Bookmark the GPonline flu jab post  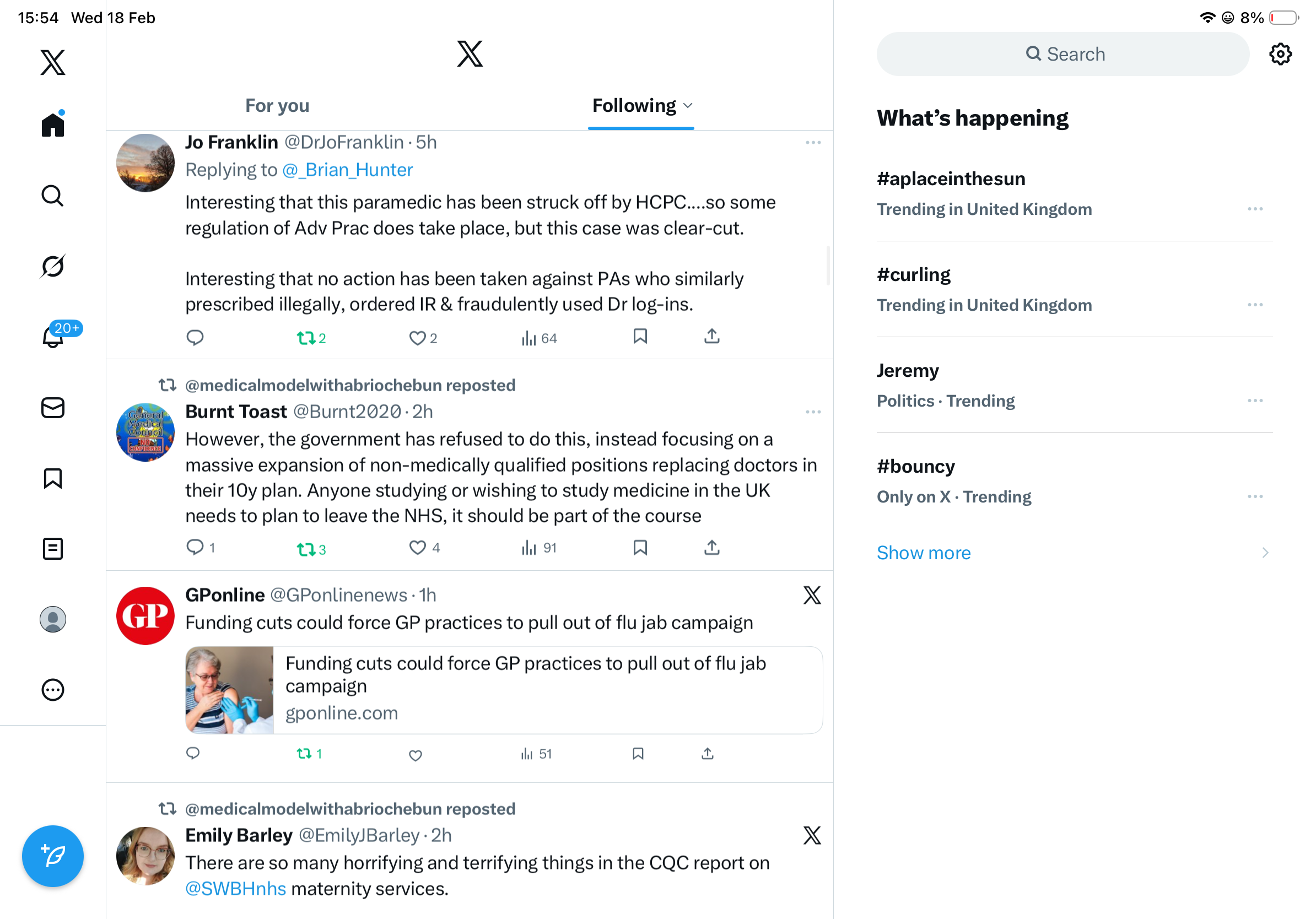point(638,753)
